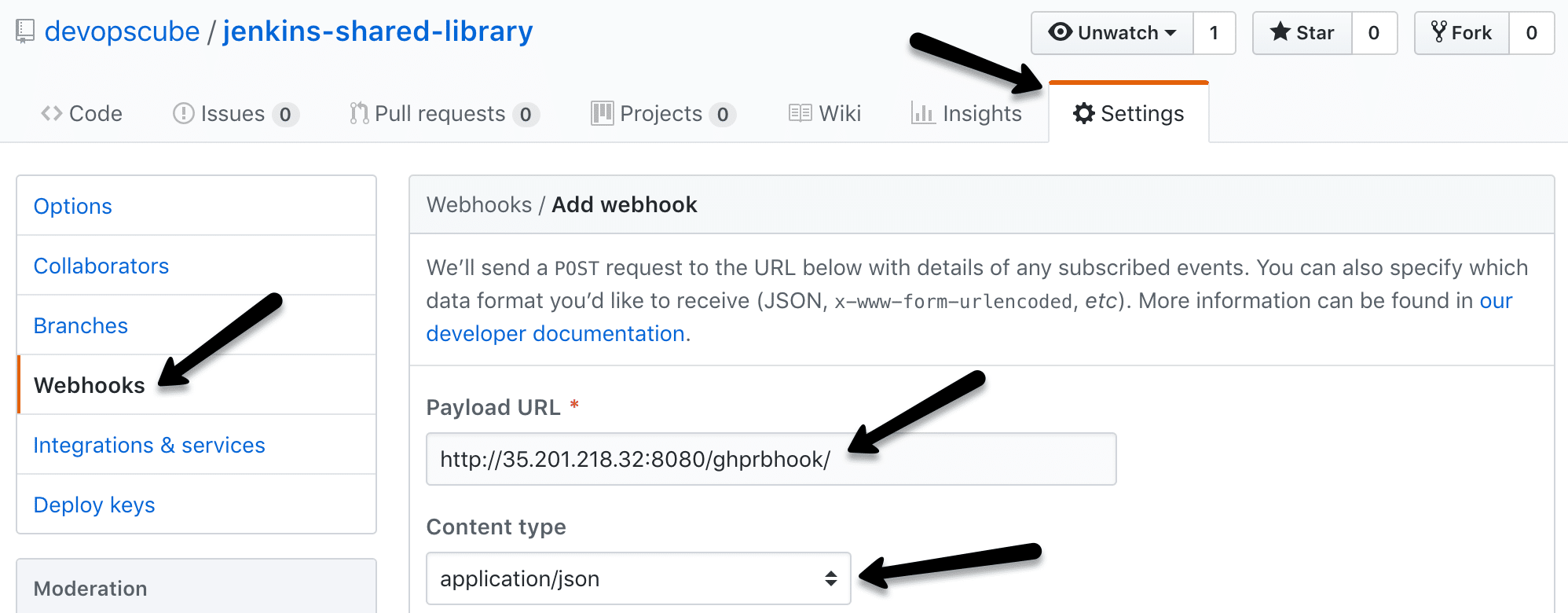Click the 'Payload URL' label
1568x613 pixels.
click(493, 407)
